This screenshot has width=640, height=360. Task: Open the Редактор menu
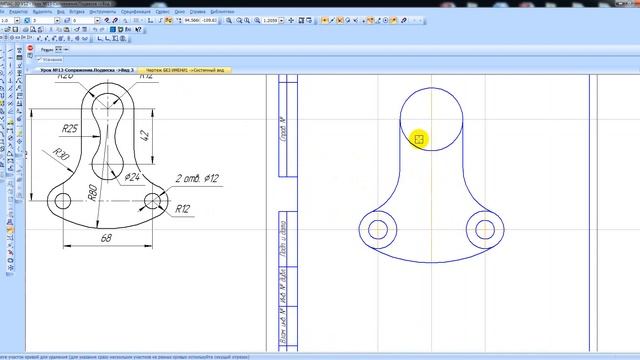pos(18,12)
